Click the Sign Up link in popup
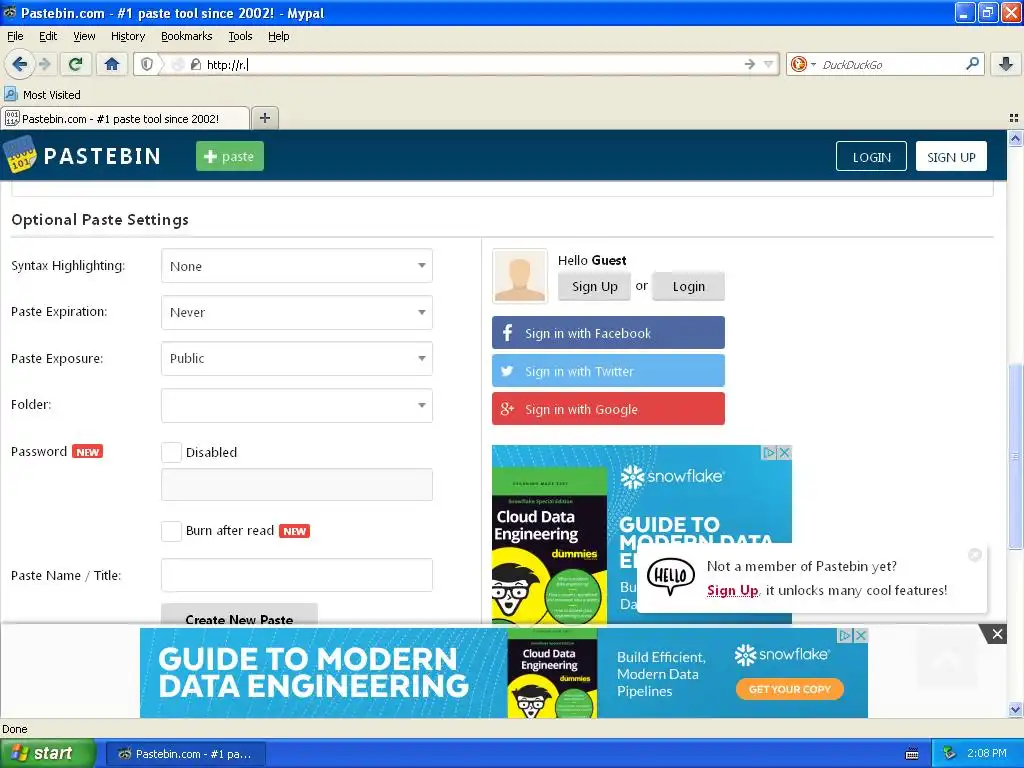The image size is (1024, 768). click(x=732, y=590)
